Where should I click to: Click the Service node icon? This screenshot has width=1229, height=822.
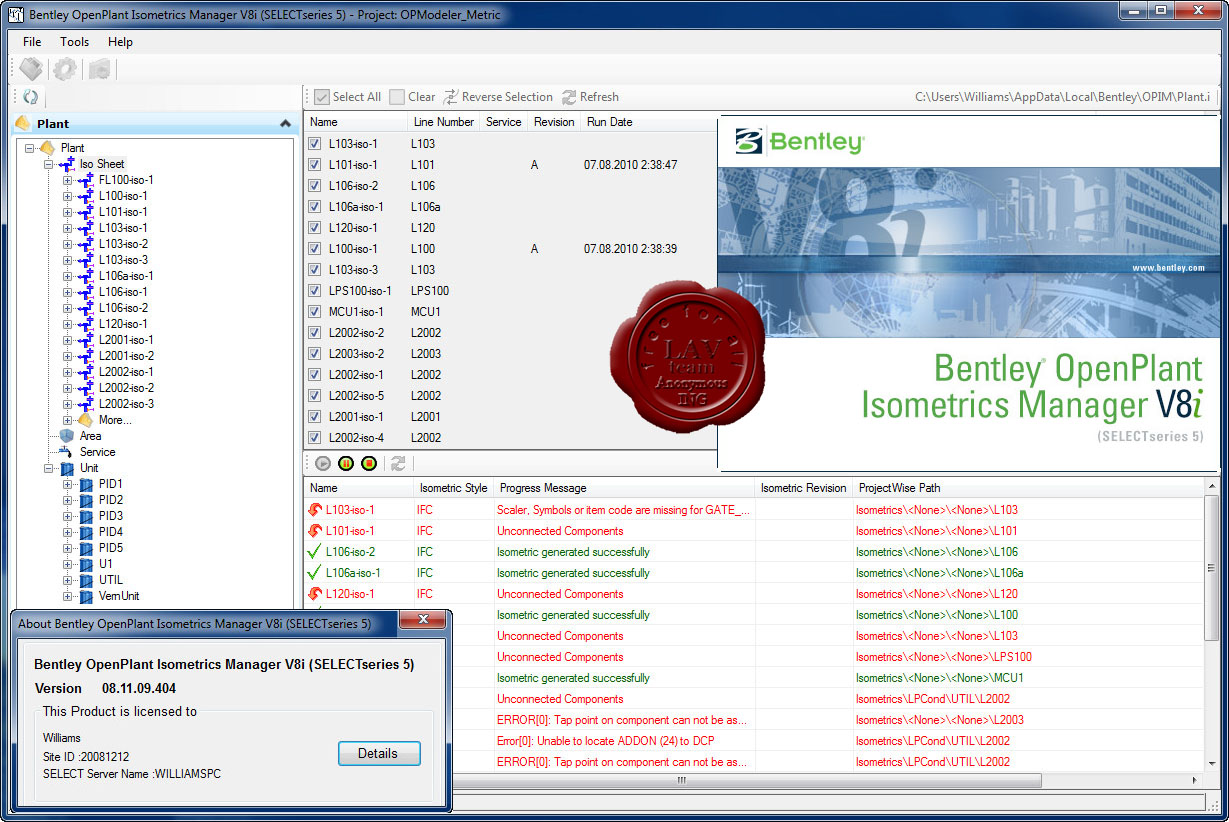point(67,452)
